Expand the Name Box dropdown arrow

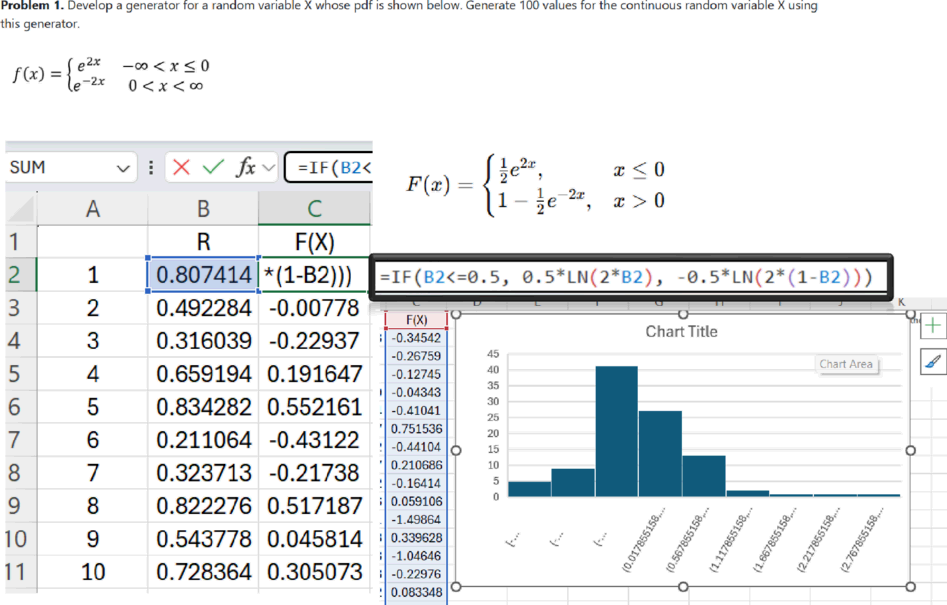(x=123, y=168)
